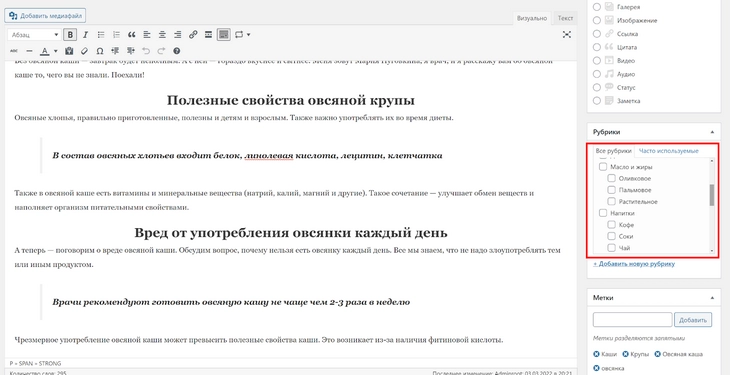This screenshot has width=730, height=375.
Task: Enter distraction-free fullscreen mode
Action: point(567,34)
